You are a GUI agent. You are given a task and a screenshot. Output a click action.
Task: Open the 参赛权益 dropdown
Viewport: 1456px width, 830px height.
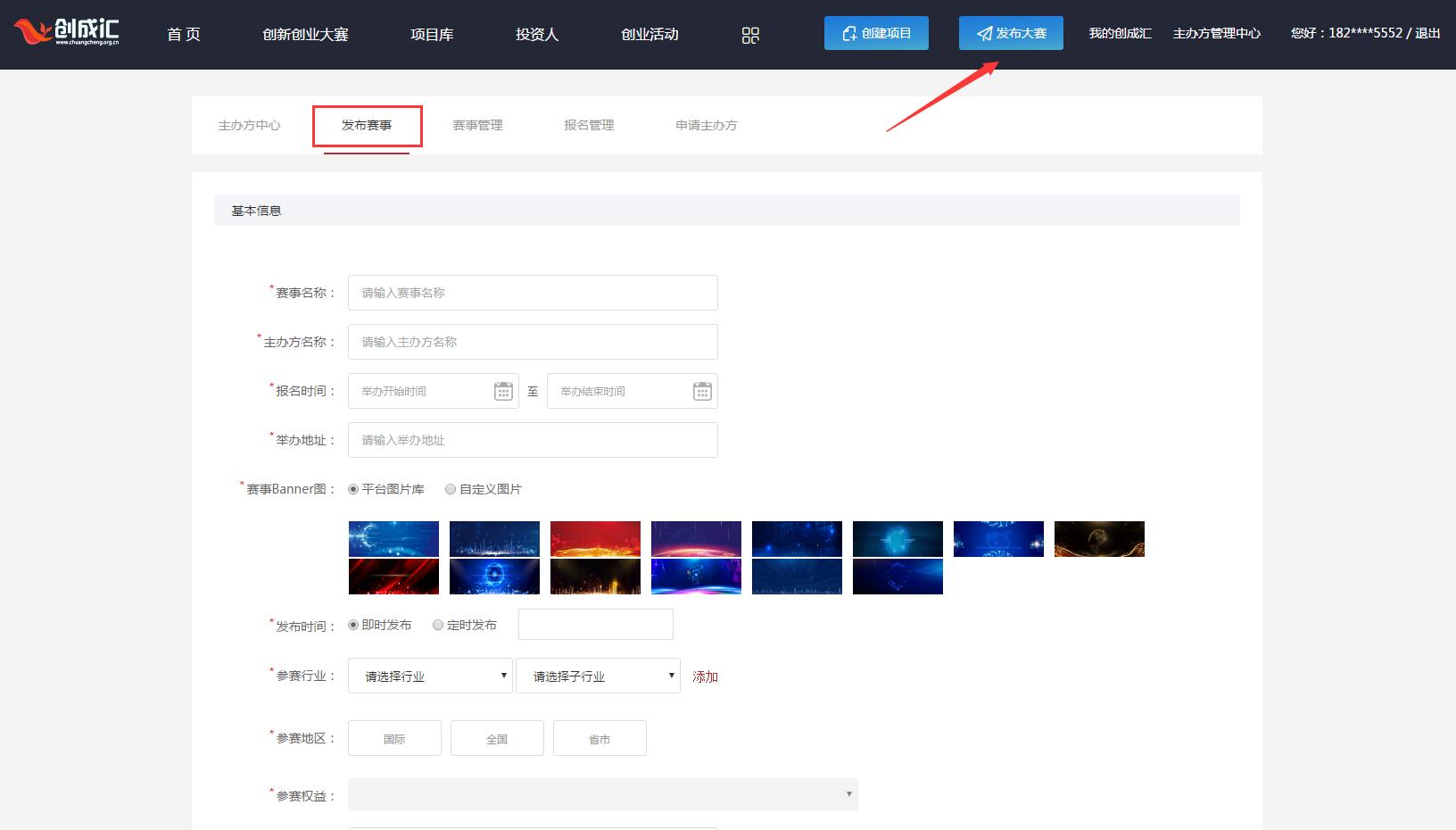click(602, 794)
